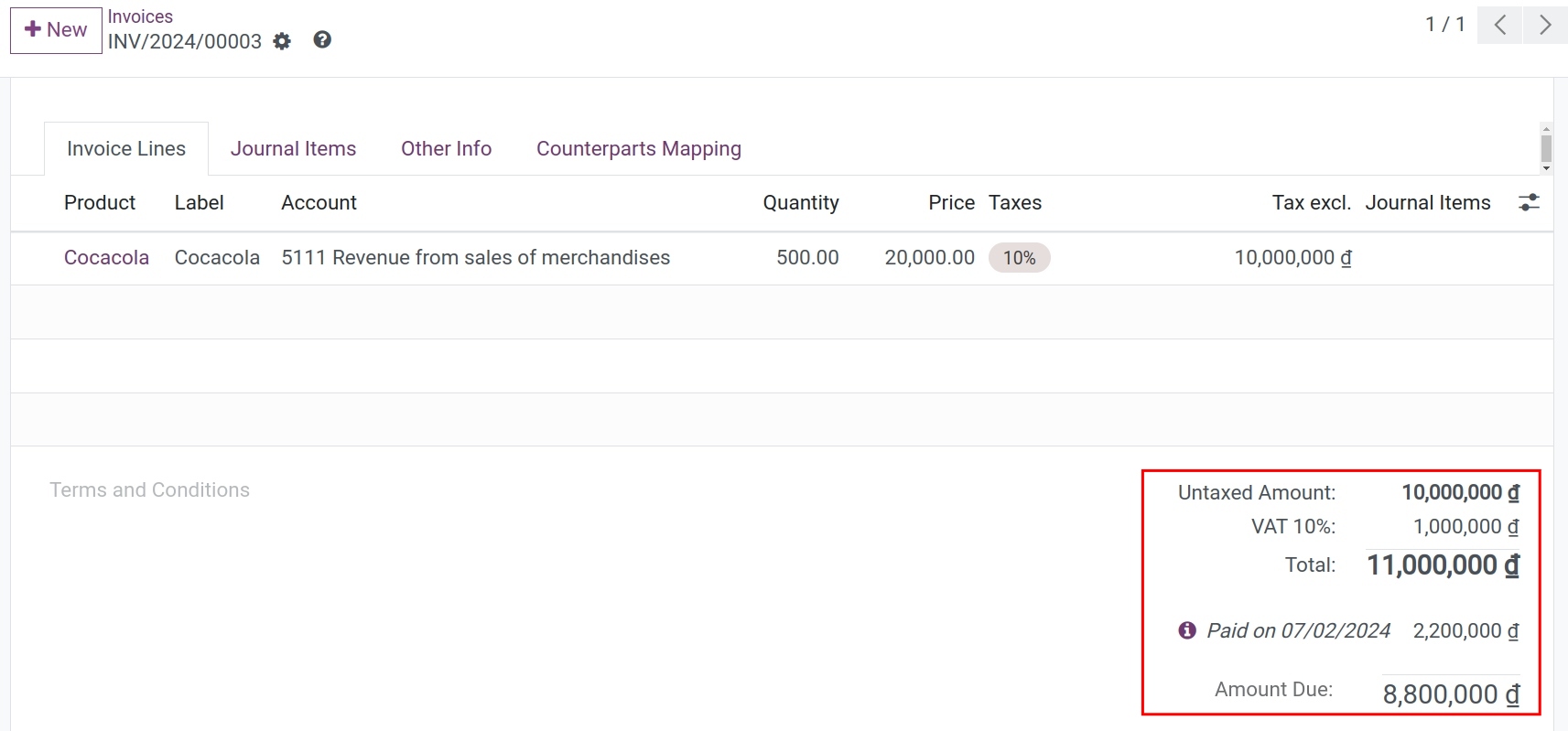The image size is (1568, 731).
Task: Click the invoice number INV/2024/00003
Action: tap(185, 42)
